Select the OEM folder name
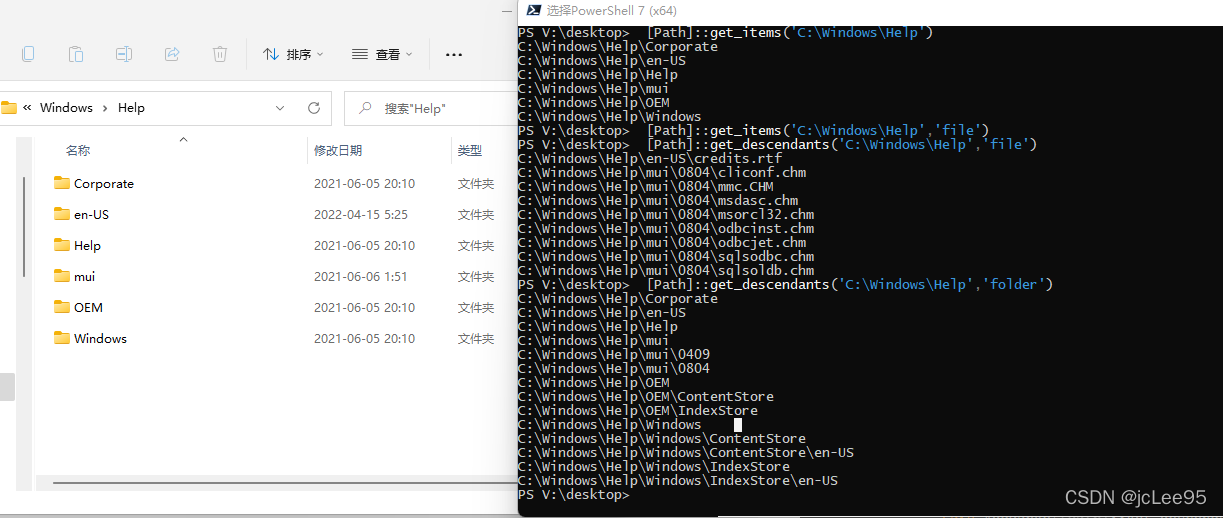Image resolution: width=1223 pixels, height=518 pixels. point(89,308)
